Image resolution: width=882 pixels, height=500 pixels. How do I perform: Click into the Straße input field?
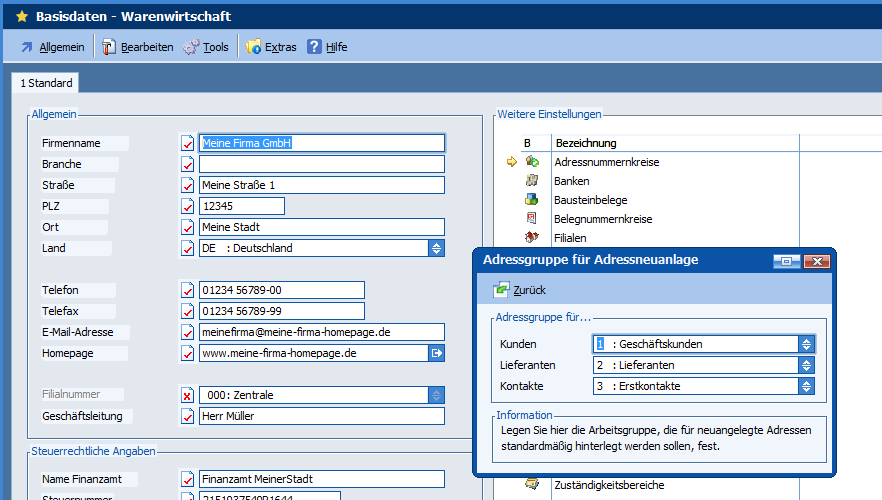click(321, 185)
